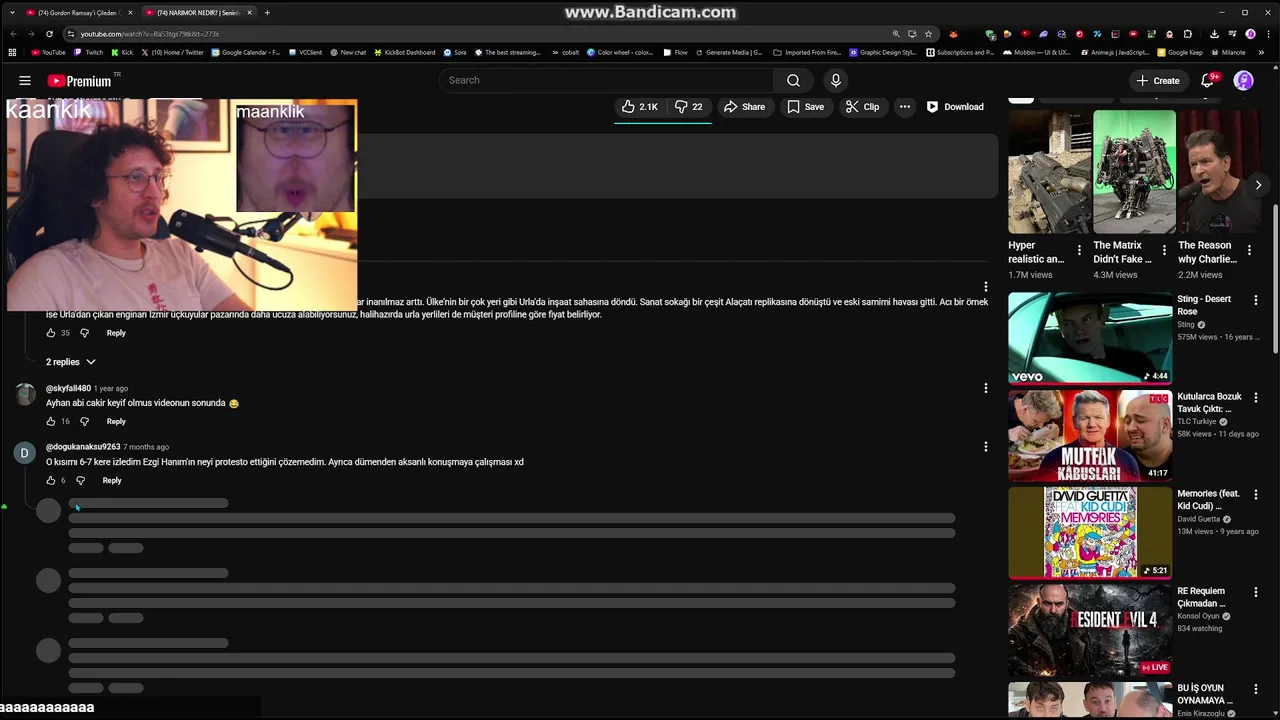The height and width of the screenshot is (720, 1280).
Task: Open menu for The Reason why Charlie short
Action: click(1249, 250)
